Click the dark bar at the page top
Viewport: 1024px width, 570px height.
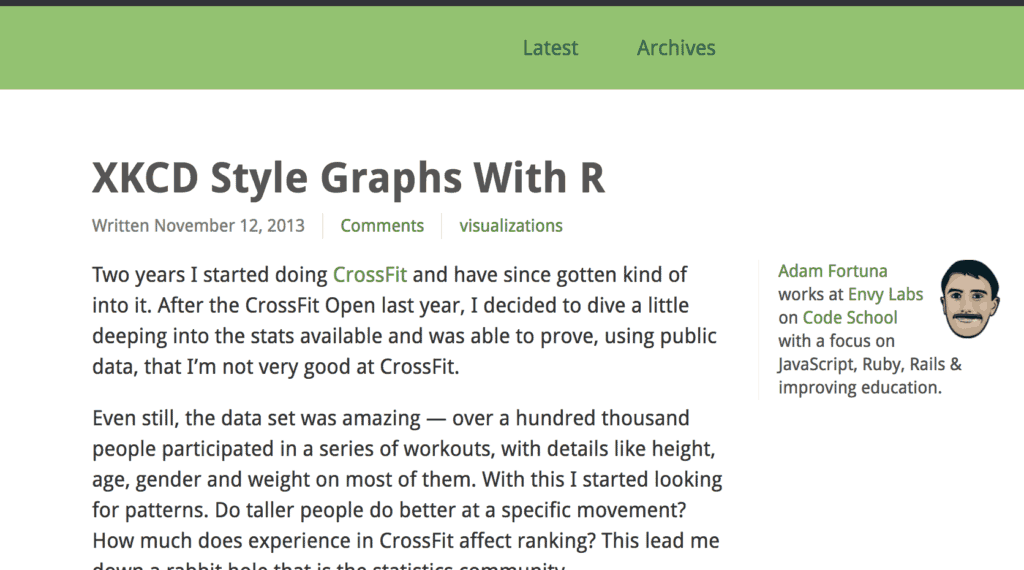512,3
